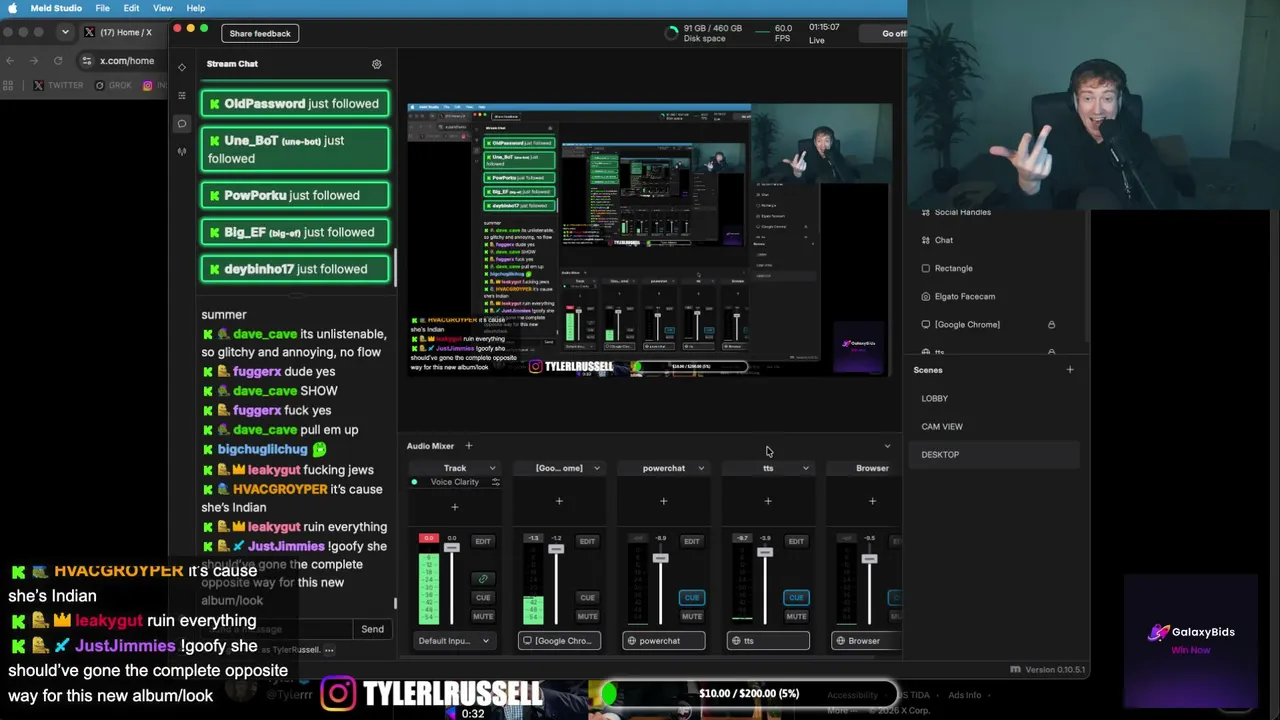Adjust the powerchat channel volume fader
1280x720 pixels.
coord(660,558)
